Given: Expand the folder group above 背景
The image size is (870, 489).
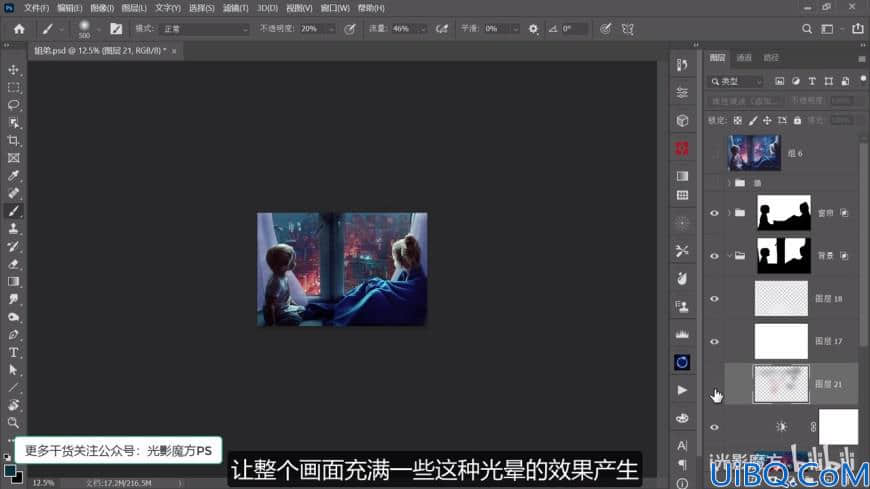Looking at the screenshot, I should click(729, 213).
